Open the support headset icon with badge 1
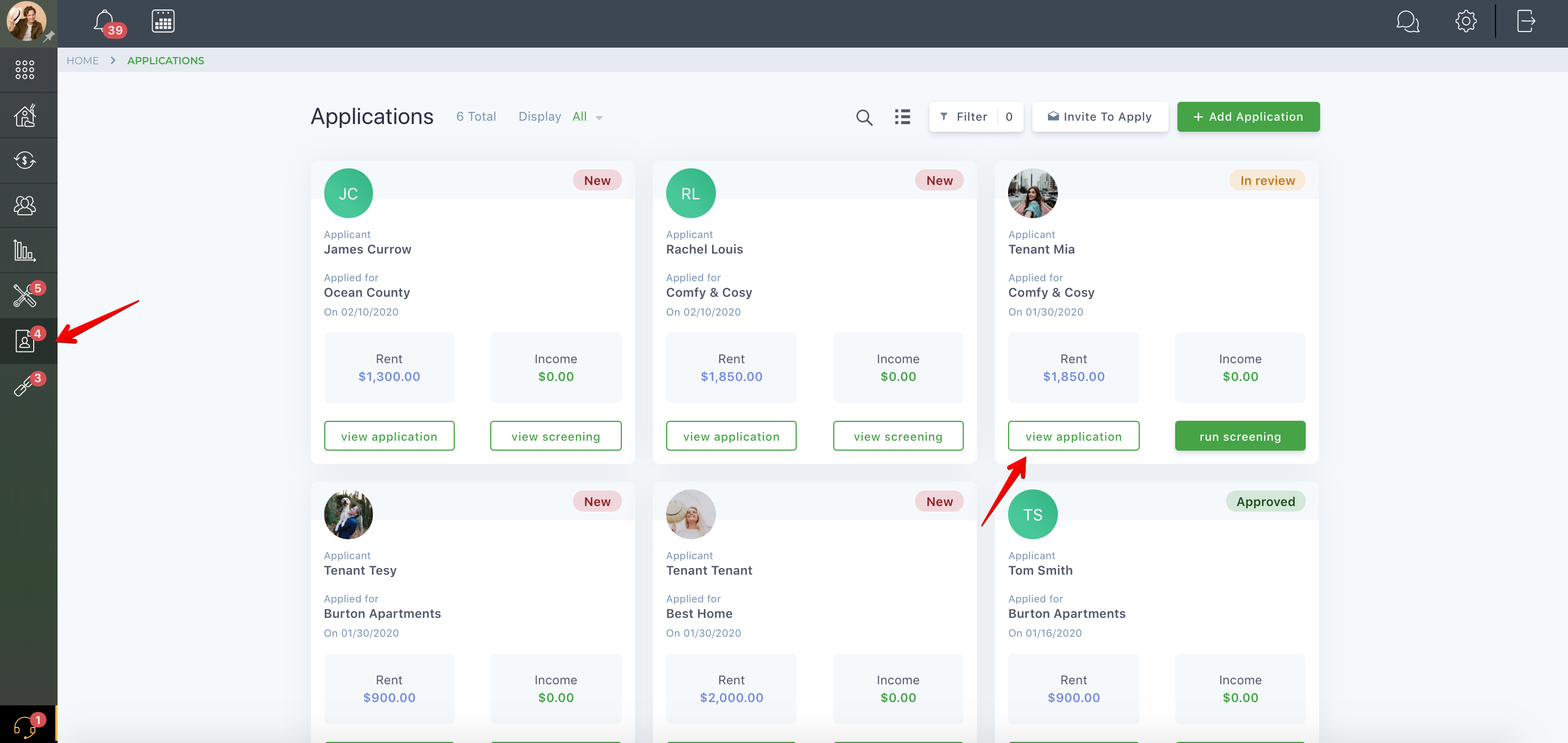1568x743 pixels. 28,725
